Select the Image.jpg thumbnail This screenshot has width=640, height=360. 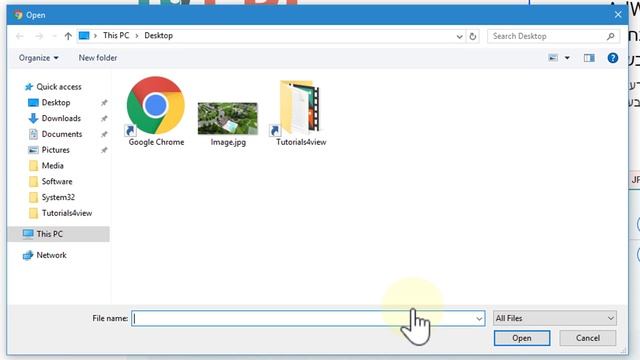[x=228, y=118]
